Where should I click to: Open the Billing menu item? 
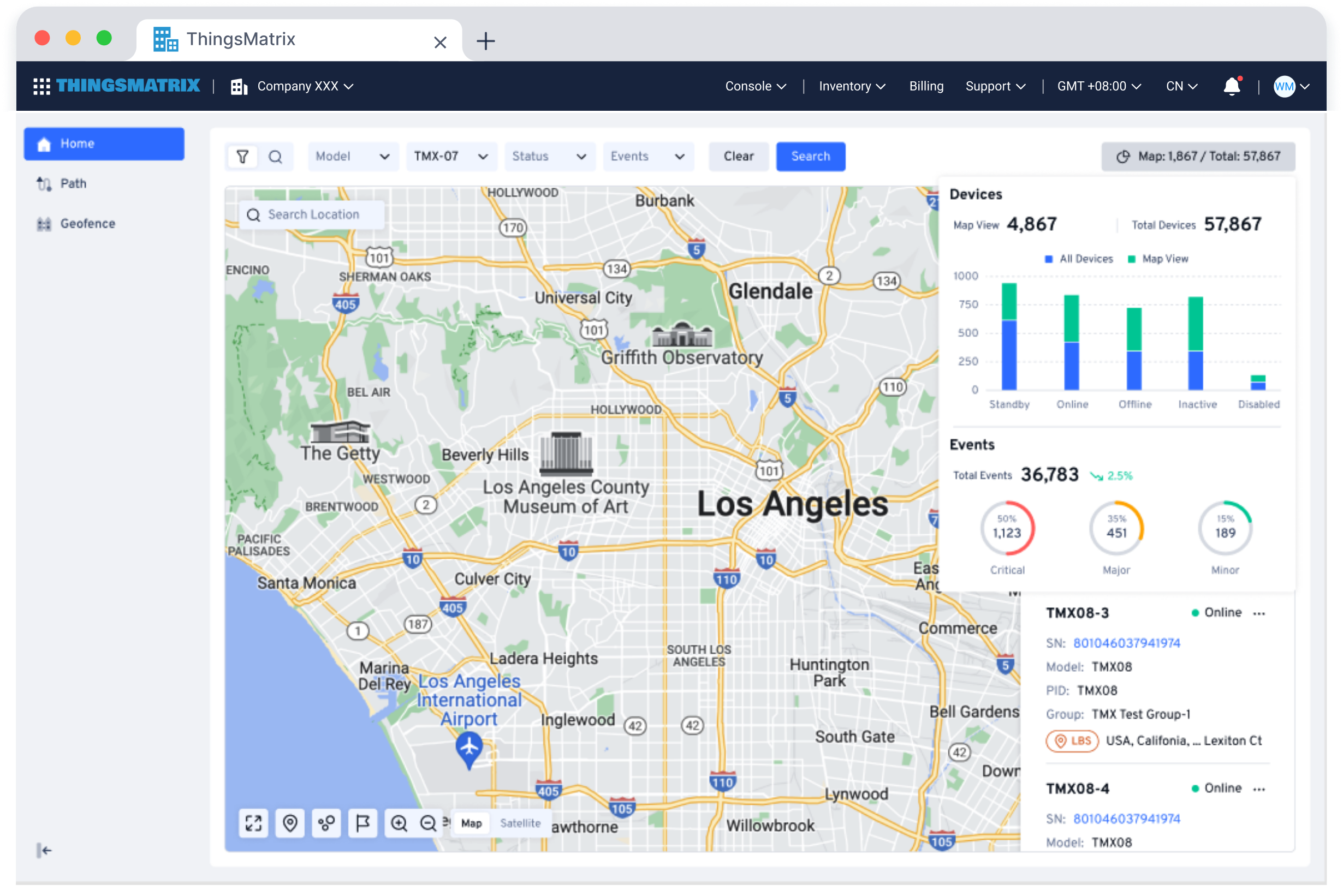point(926,86)
